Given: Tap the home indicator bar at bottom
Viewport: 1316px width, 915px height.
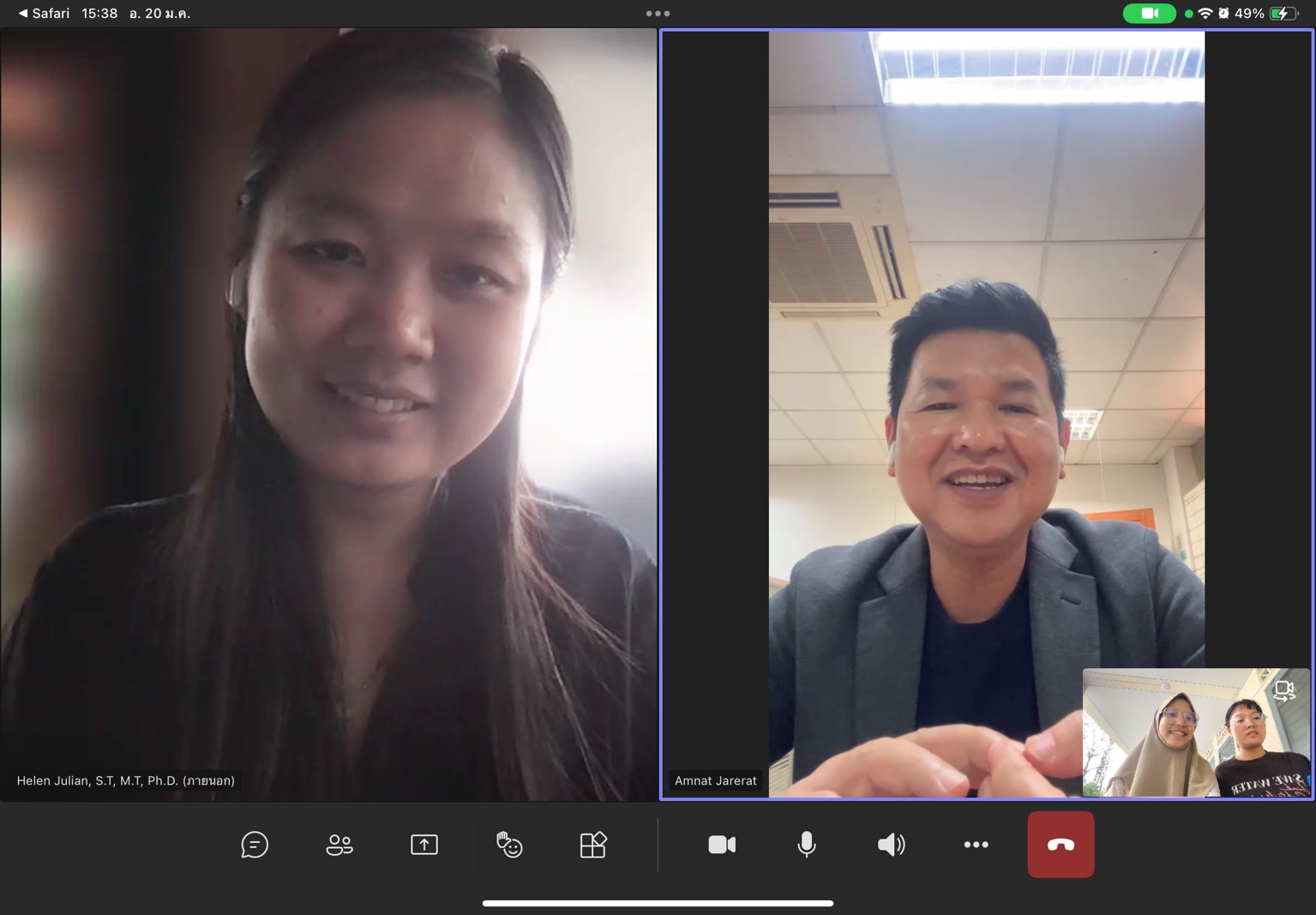Looking at the screenshot, I should click(x=658, y=903).
